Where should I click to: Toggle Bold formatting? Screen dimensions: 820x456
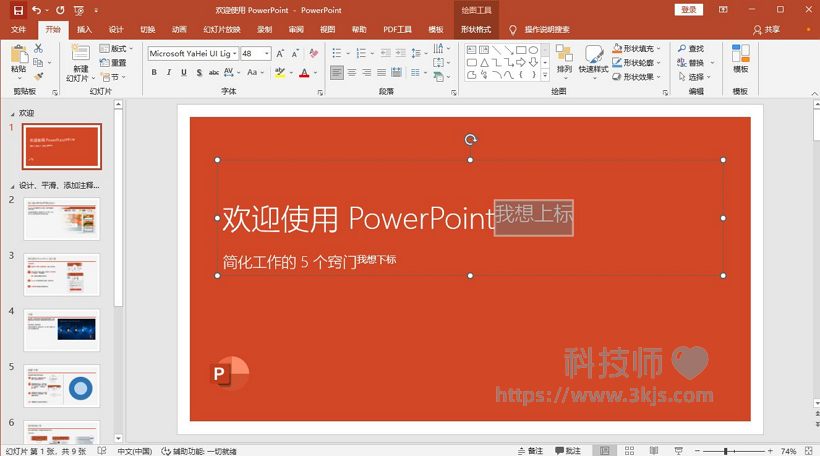pyautogui.click(x=154, y=73)
